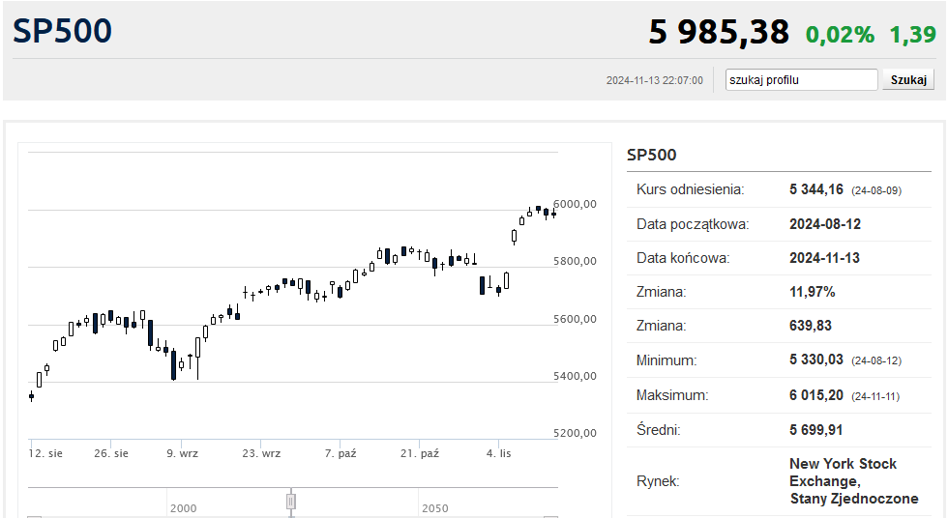The image size is (948, 518).
Task: Click the '9. wrz' date label
Action: (183, 453)
